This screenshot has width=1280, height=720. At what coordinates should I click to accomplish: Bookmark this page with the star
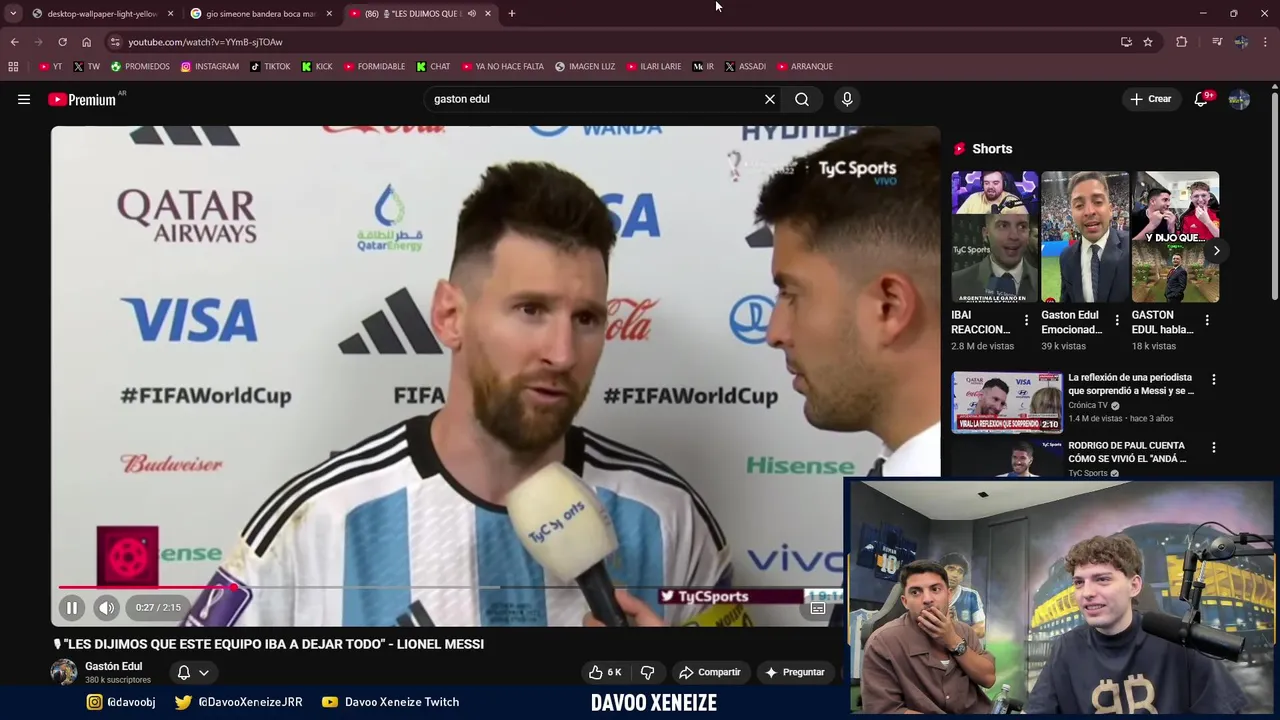(1148, 42)
